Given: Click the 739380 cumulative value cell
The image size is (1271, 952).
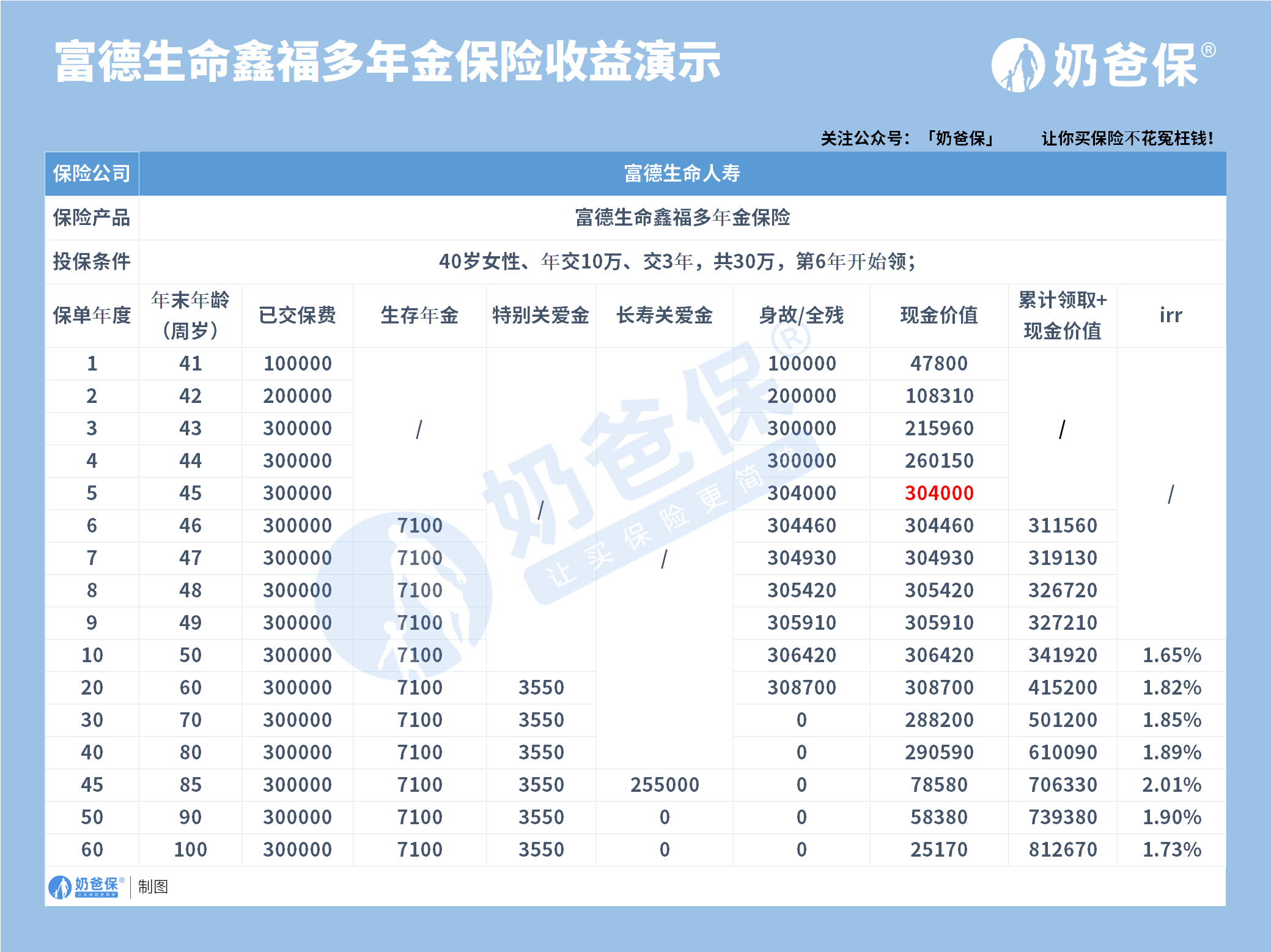Looking at the screenshot, I should (1063, 817).
